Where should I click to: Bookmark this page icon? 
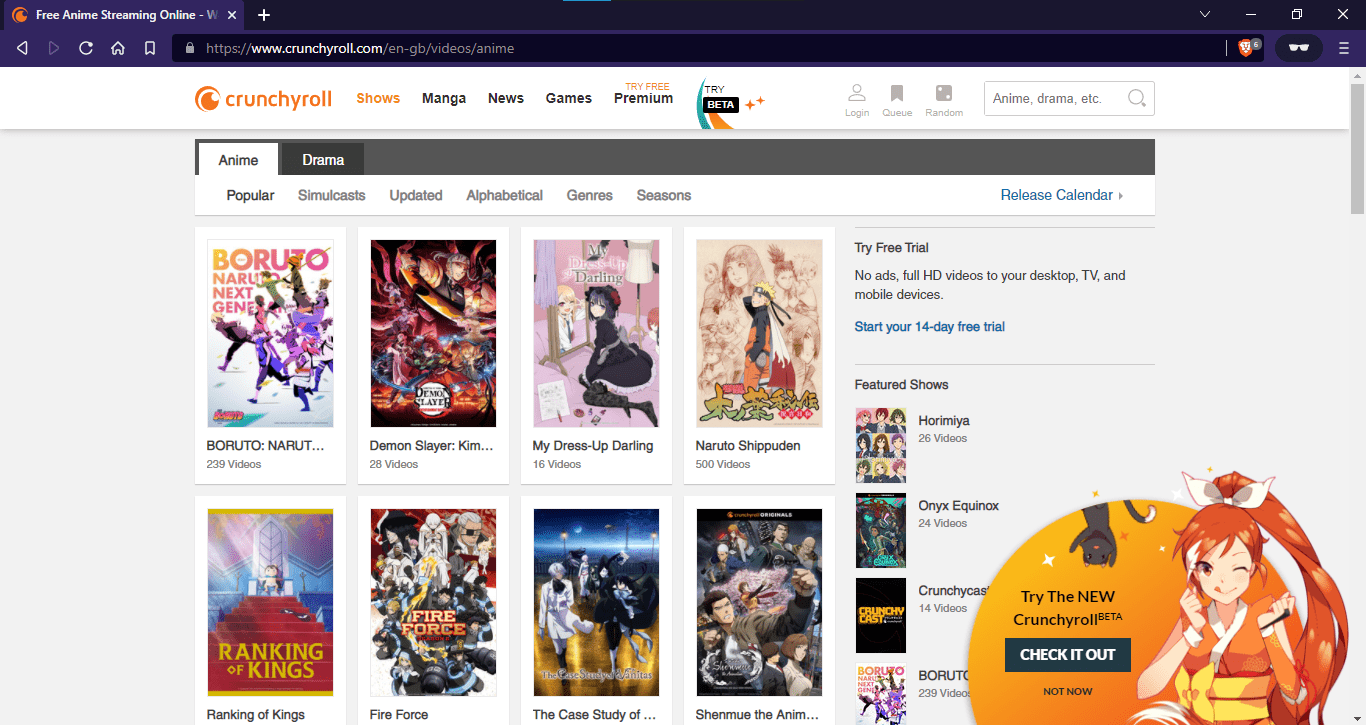pos(150,48)
